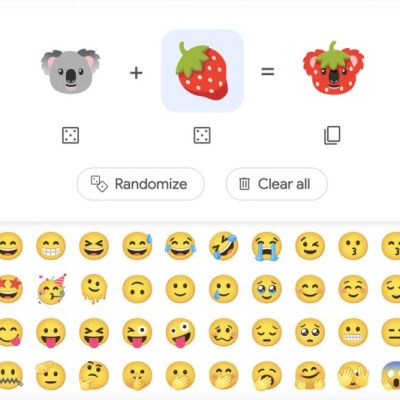Pick the partying face emoji
400x400 pixels.
point(52,289)
